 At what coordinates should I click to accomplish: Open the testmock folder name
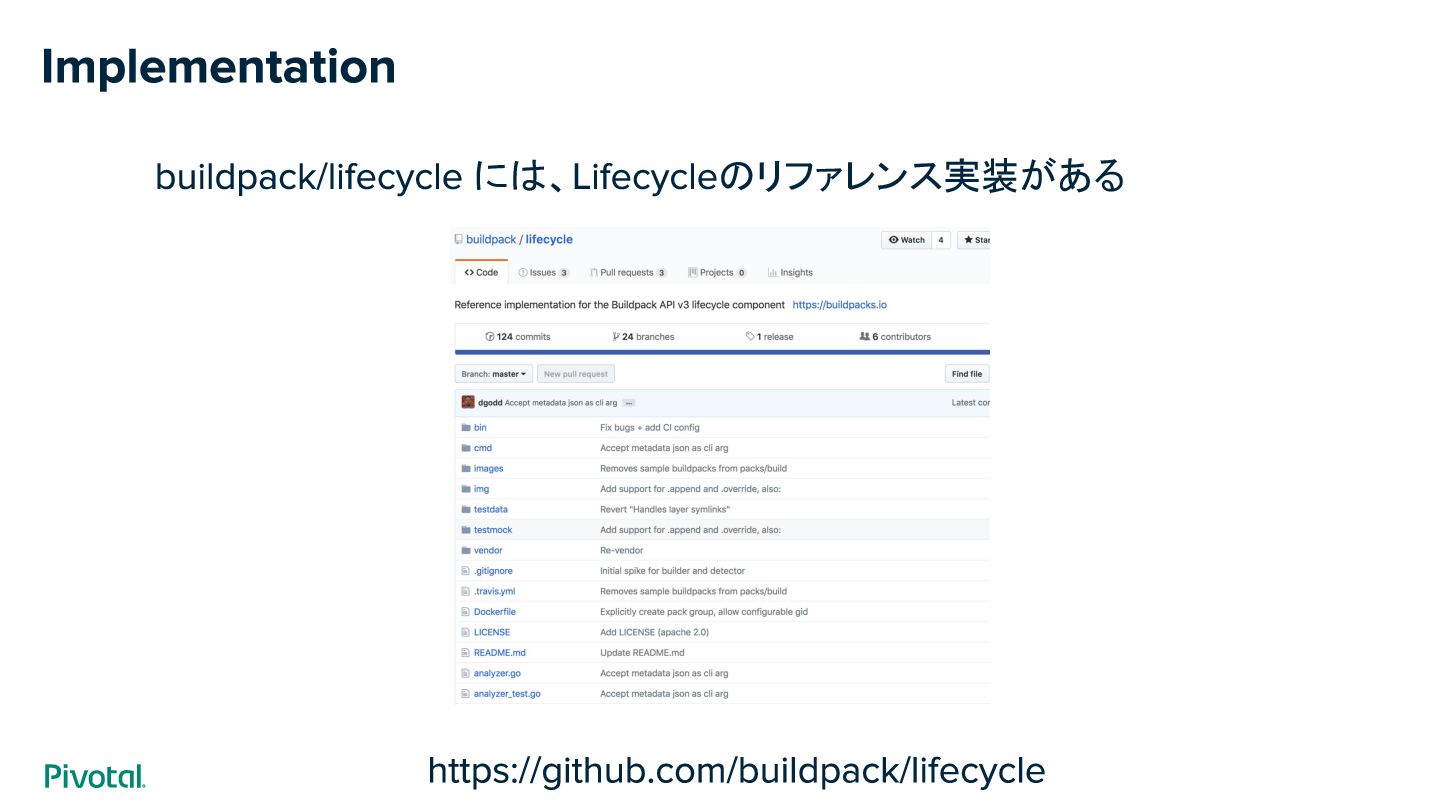click(493, 530)
